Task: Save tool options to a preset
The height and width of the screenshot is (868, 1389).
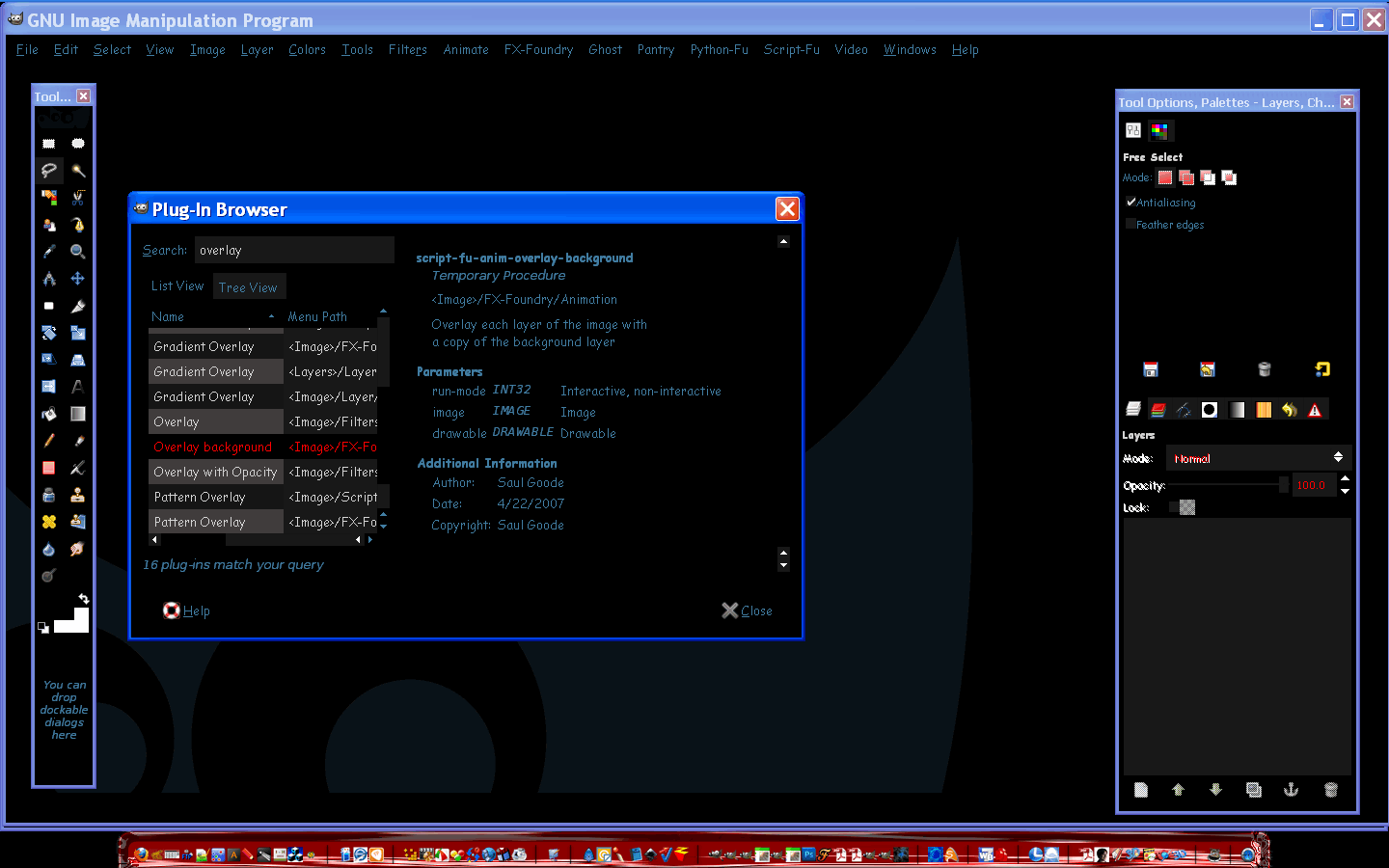Action: coord(1151,369)
